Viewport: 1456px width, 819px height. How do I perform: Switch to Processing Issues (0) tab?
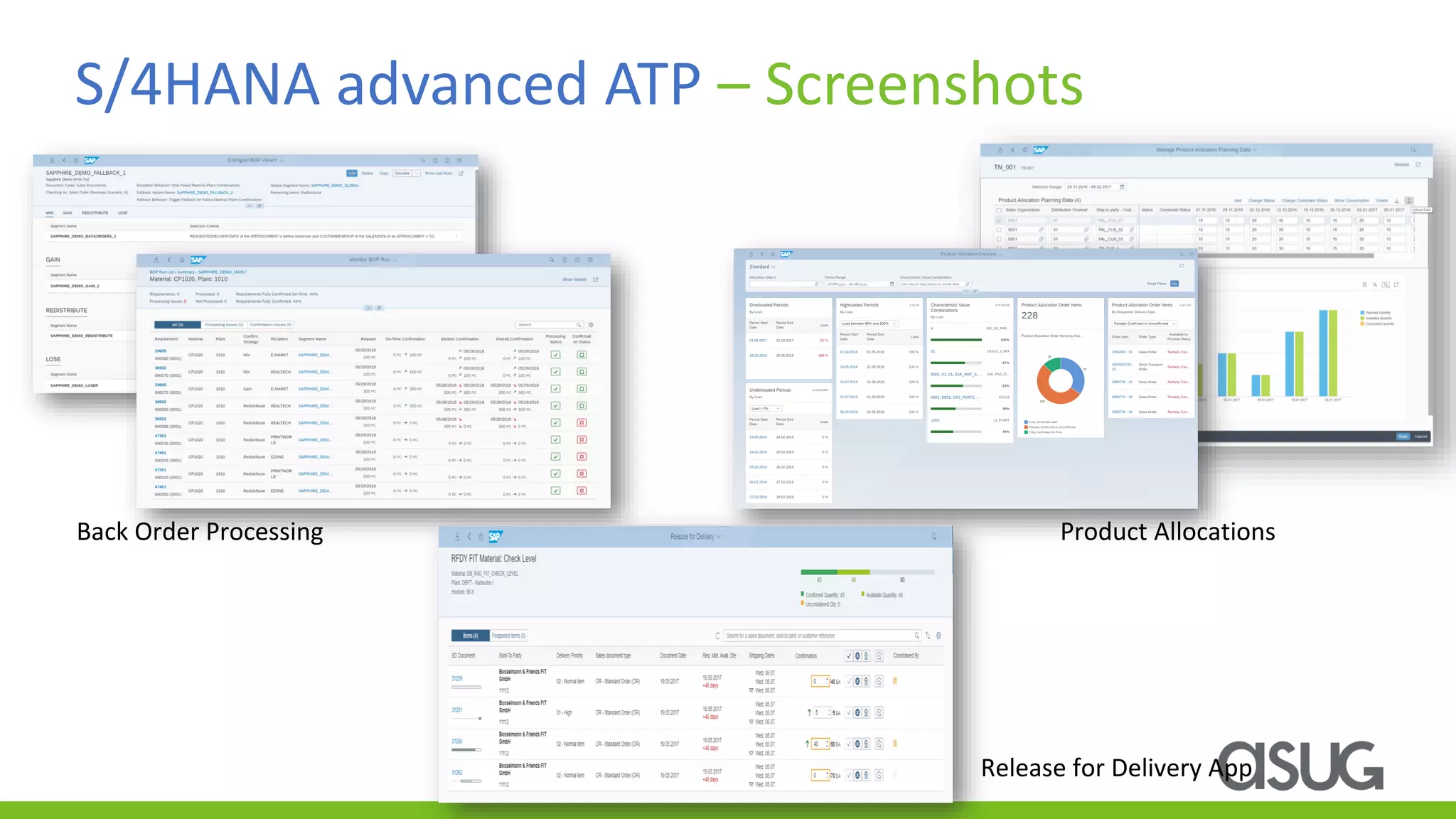click(x=224, y=325)
